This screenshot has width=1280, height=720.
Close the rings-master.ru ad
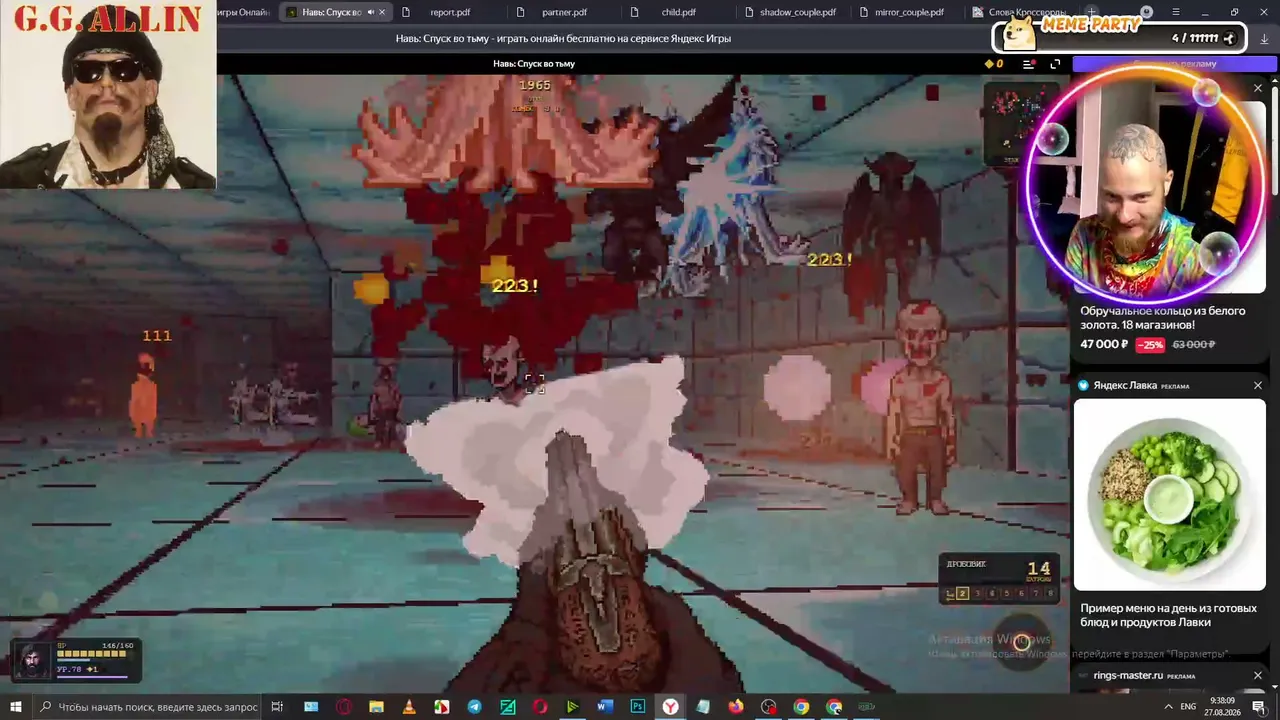(1258, 675)
